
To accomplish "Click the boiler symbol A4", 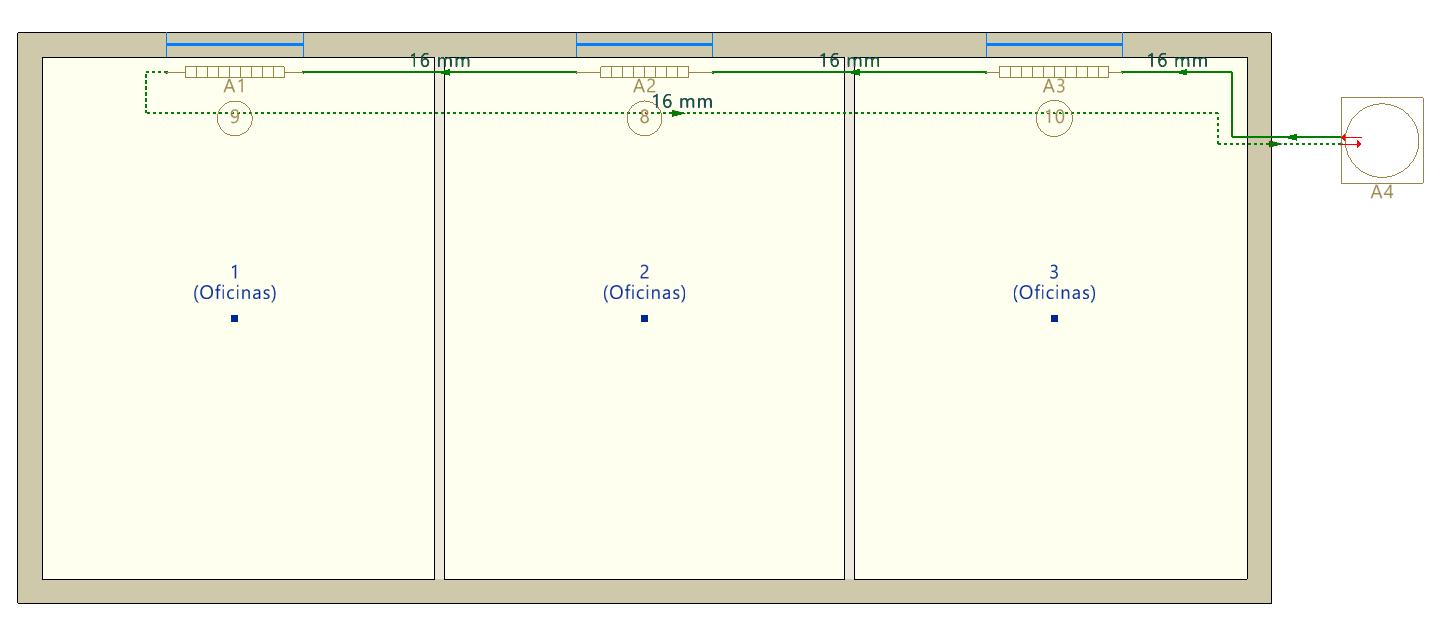I will click(x=1381, y=140).
